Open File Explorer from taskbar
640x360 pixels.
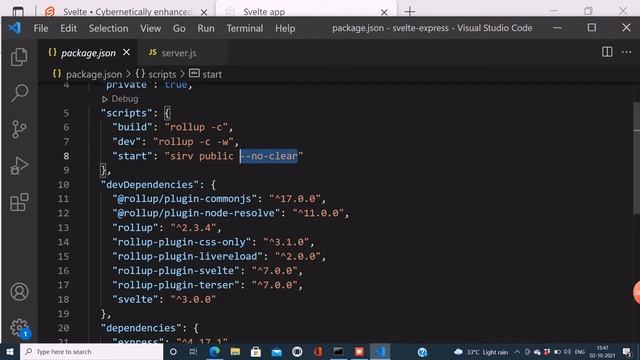[x=235, y=351]
